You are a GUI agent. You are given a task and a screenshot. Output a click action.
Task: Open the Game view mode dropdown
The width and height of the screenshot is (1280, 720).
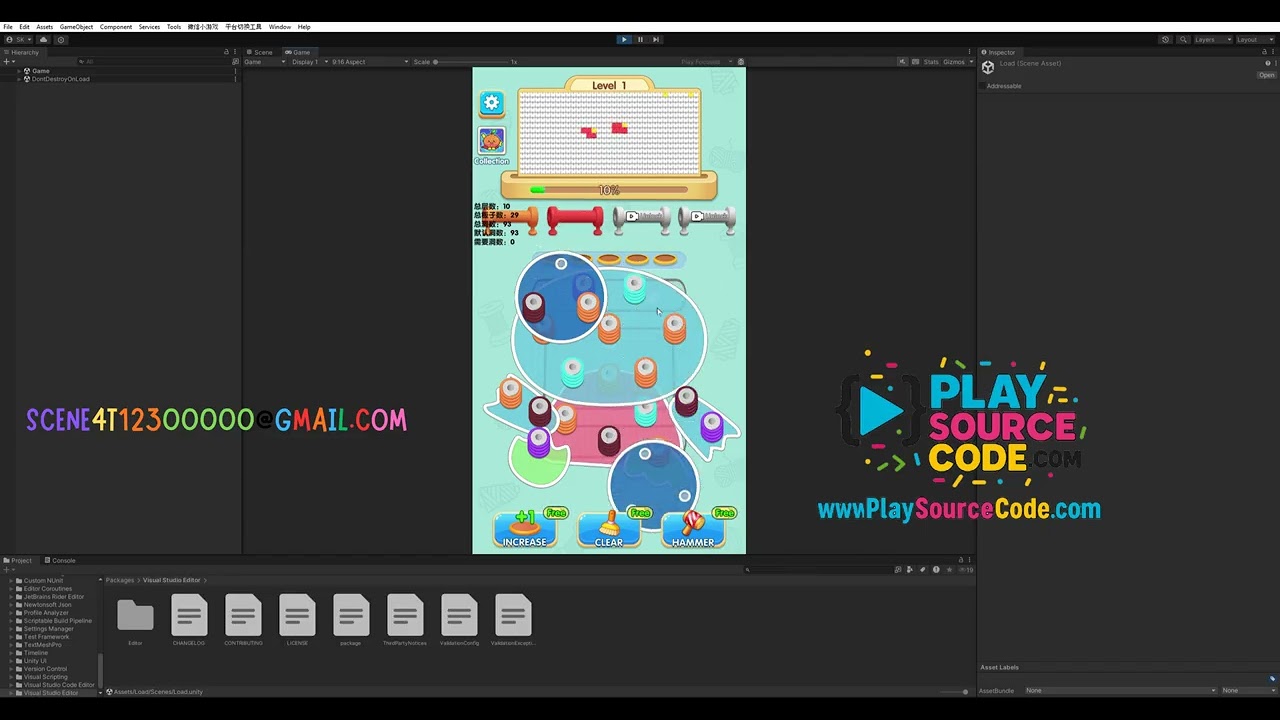click(x=265, y=62)
